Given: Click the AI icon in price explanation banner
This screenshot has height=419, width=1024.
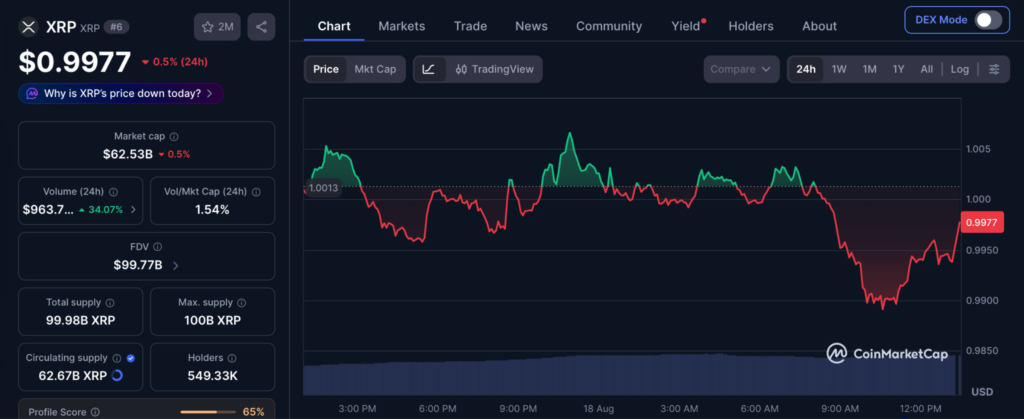Looking at the screenshot, I should pos(32,93).
